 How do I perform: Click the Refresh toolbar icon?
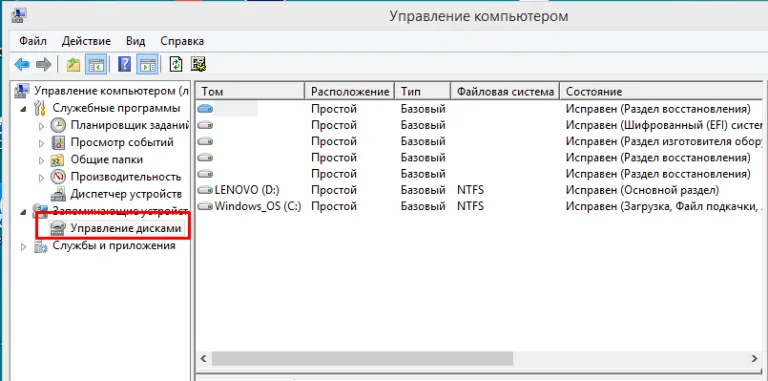pos(176,64)
